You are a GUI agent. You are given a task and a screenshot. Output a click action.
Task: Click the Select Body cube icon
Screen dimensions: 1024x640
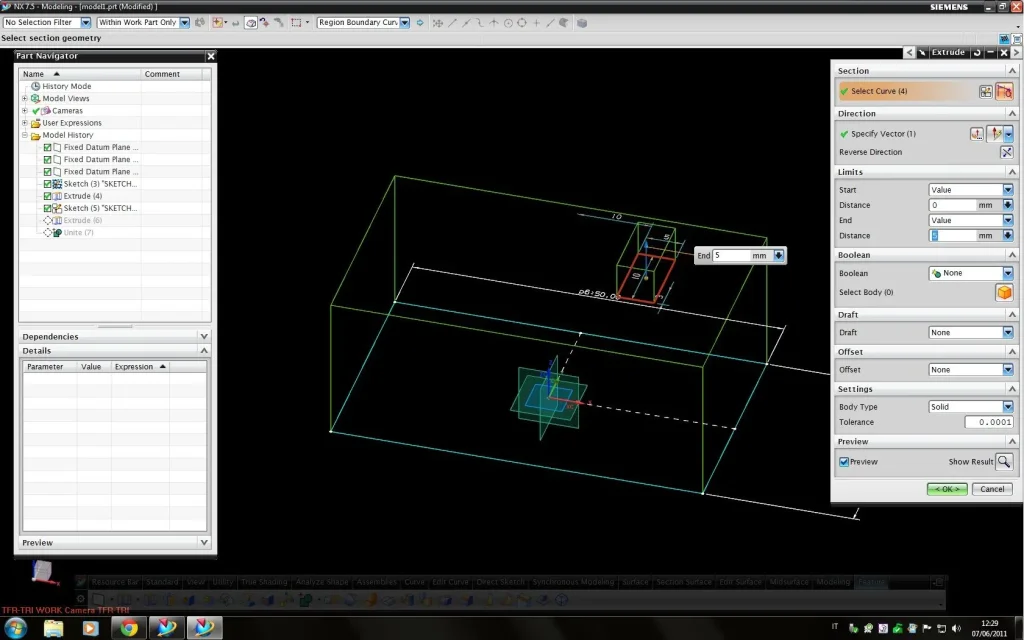click(1004, 292)
